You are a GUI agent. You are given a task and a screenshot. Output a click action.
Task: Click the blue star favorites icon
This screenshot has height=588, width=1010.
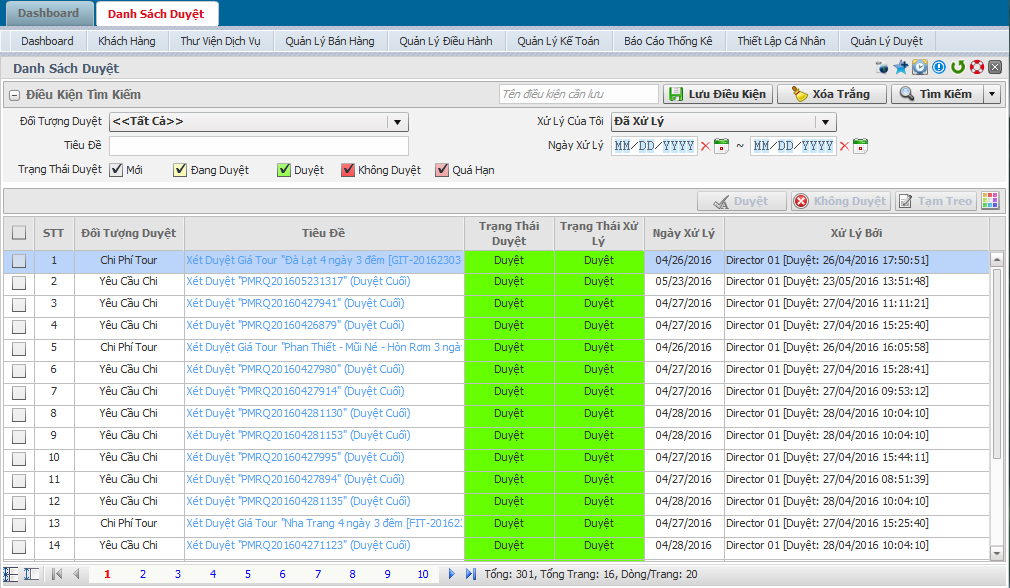click(x=901, y=68)
